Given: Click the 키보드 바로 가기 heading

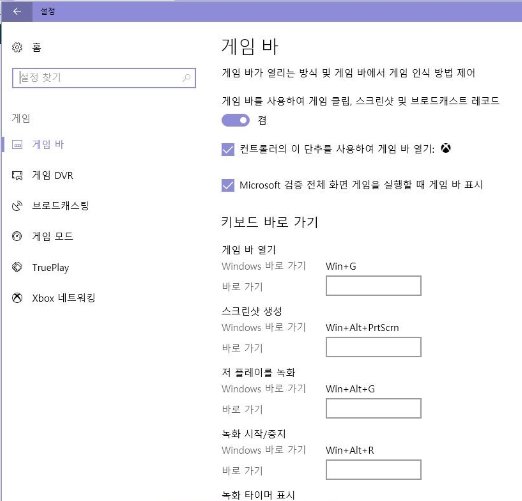Looking at the screenshot, I should [270, 222].
